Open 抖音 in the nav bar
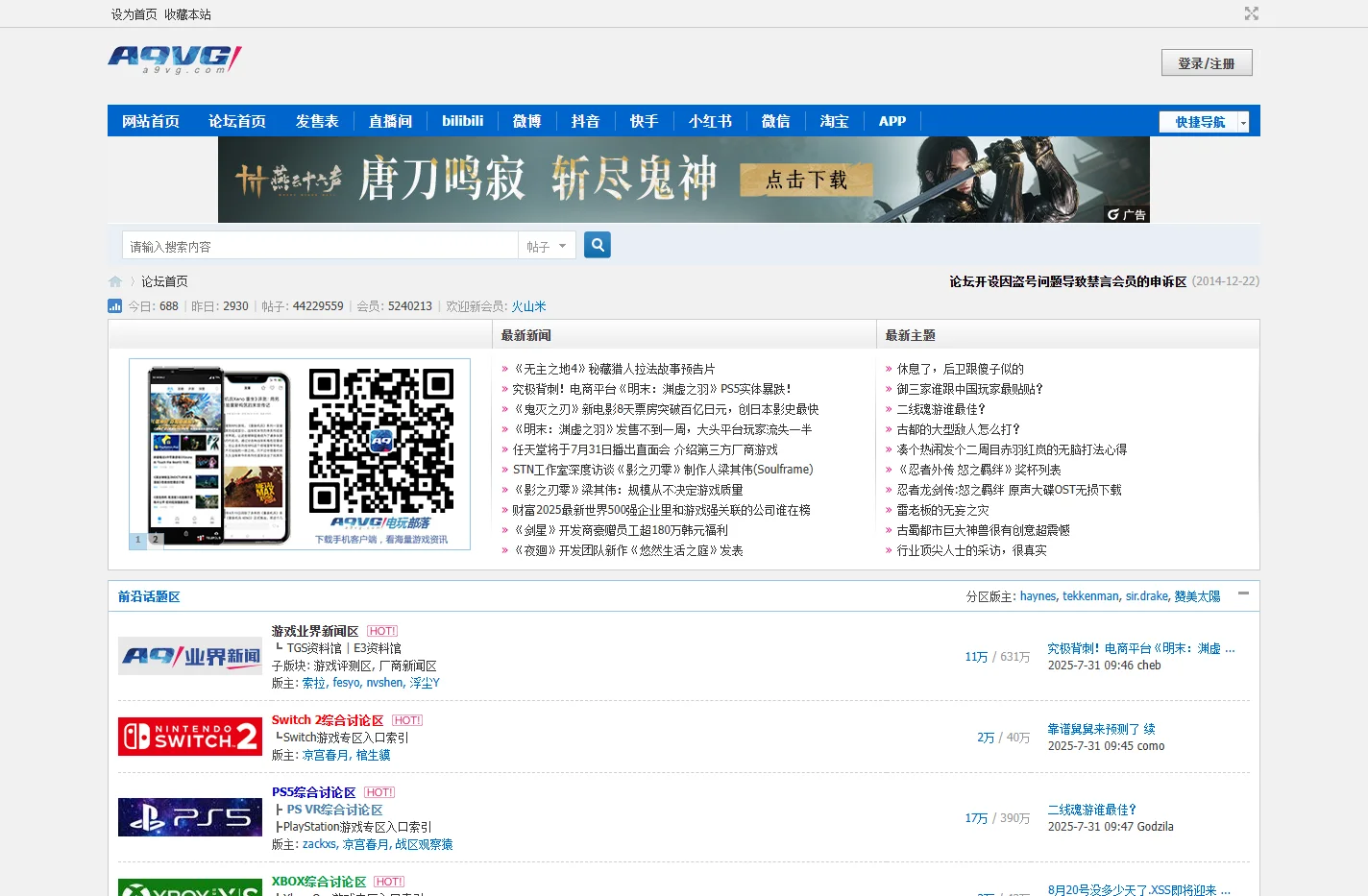This screenshot has height=896, width=1368. pyautogui.click(x=585, y=121)
